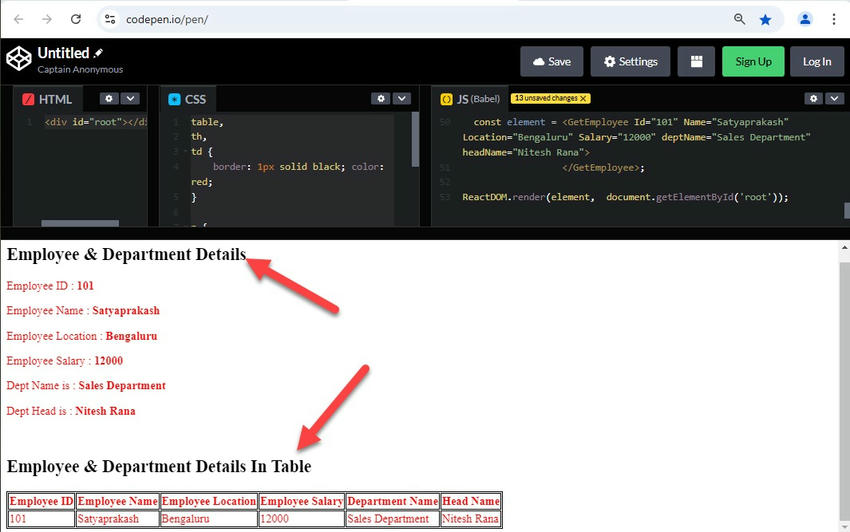Viewport: 850px width, 532px height.
Task: Click the CSS tab asterisk icon
Action: [x=174, y=99]
